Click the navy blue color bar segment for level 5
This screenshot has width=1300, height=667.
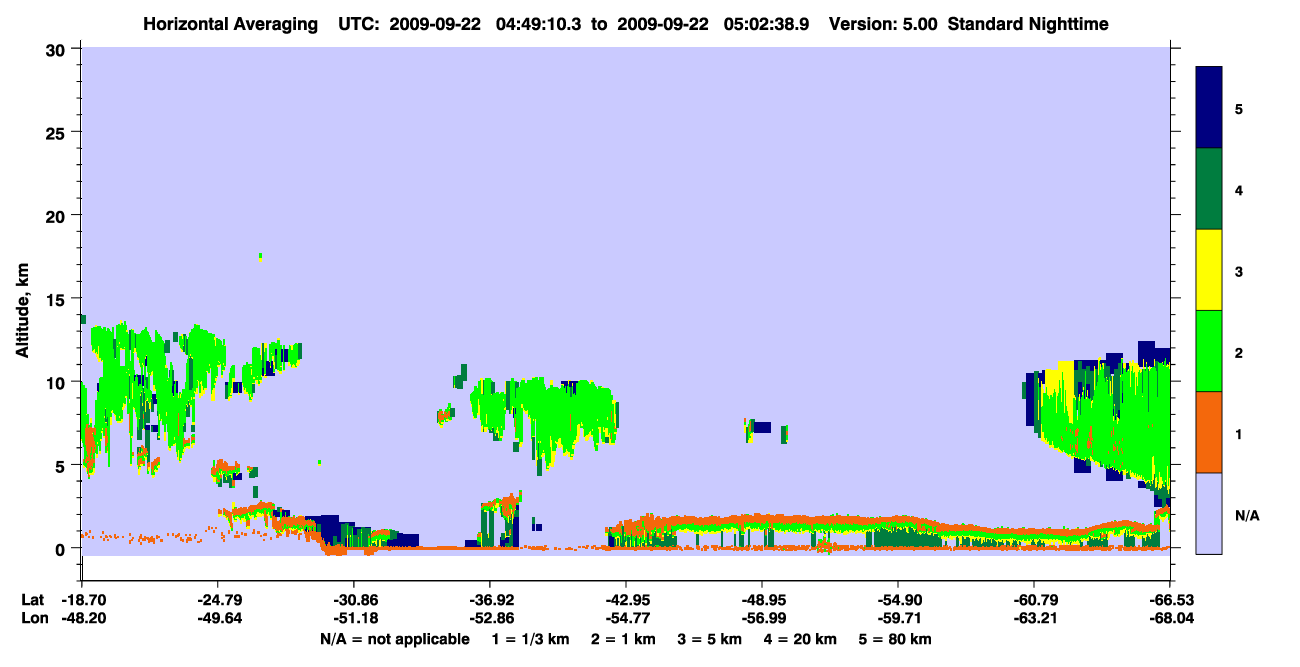pos(1209,108)
